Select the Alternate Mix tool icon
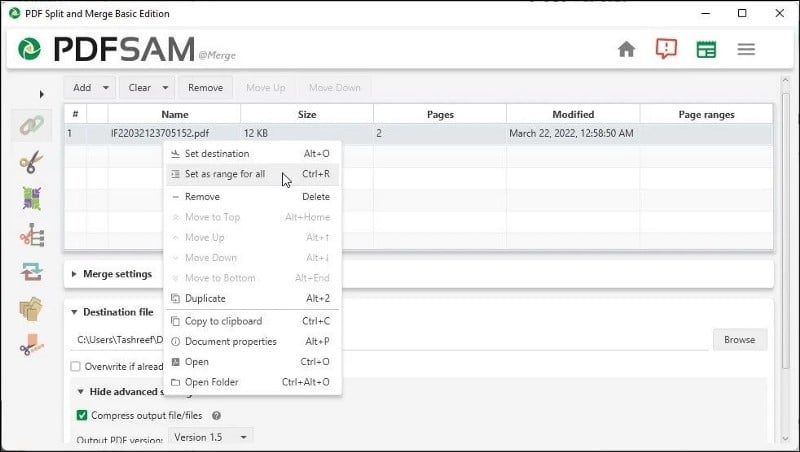The image size is (800, 452). click(x=32, y=198)
